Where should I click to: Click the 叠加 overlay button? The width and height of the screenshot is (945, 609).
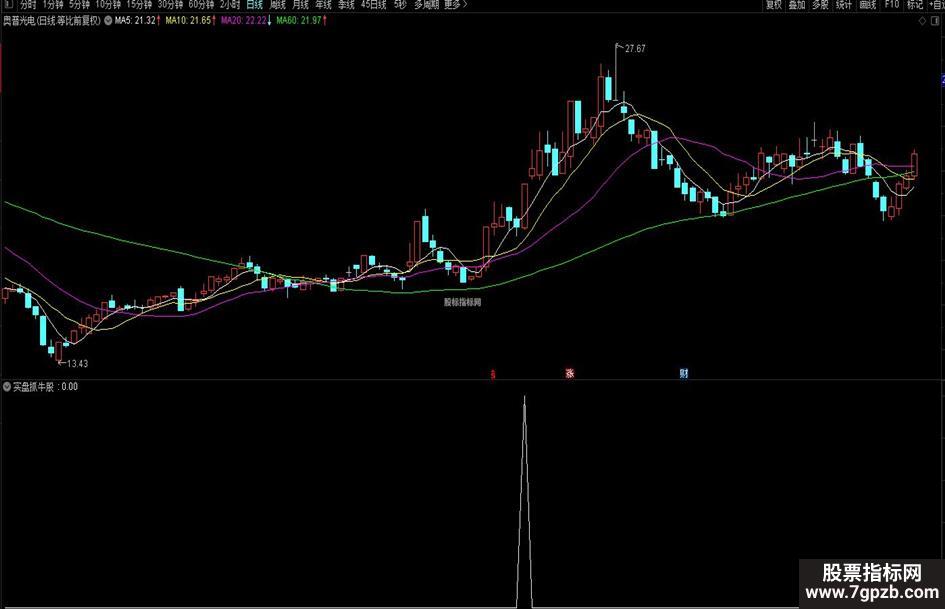coord(797,4)
